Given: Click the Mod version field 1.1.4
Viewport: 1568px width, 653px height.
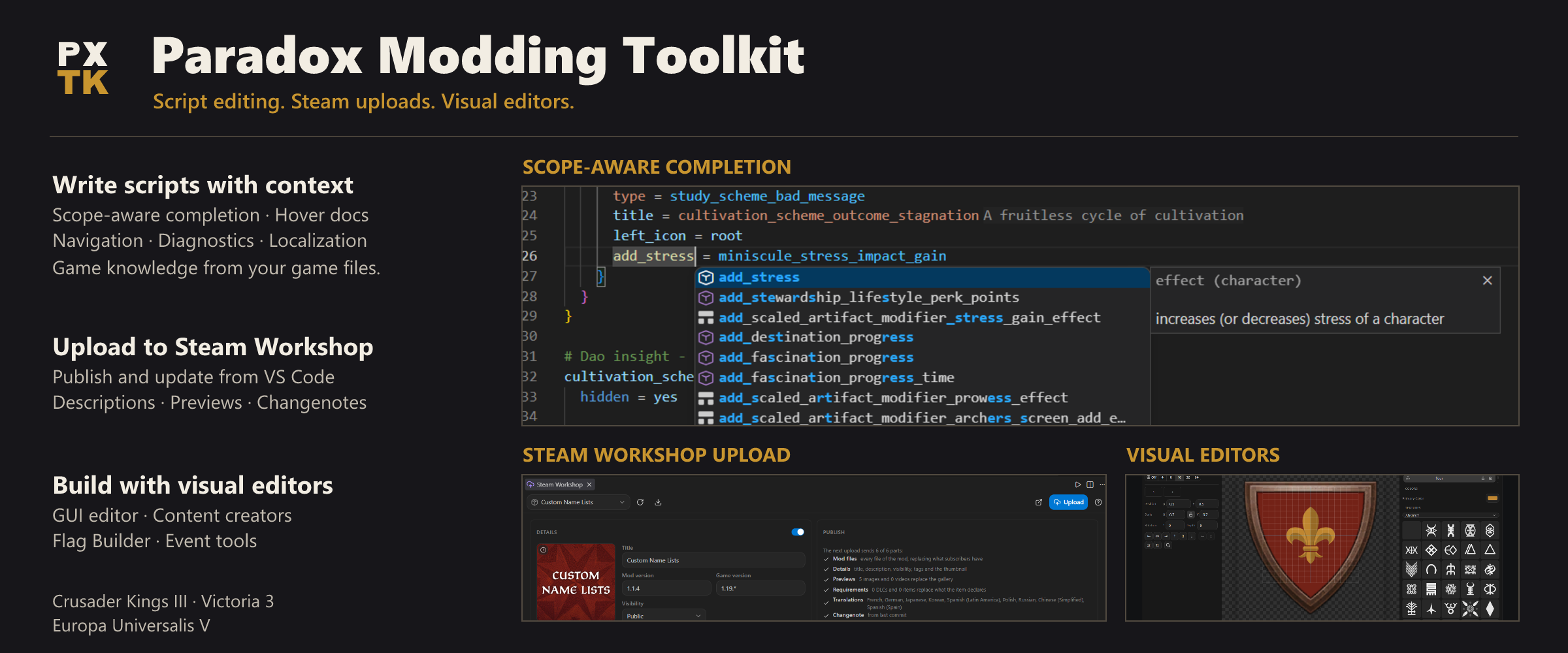Looking at the screenshot, I should 666,588.
